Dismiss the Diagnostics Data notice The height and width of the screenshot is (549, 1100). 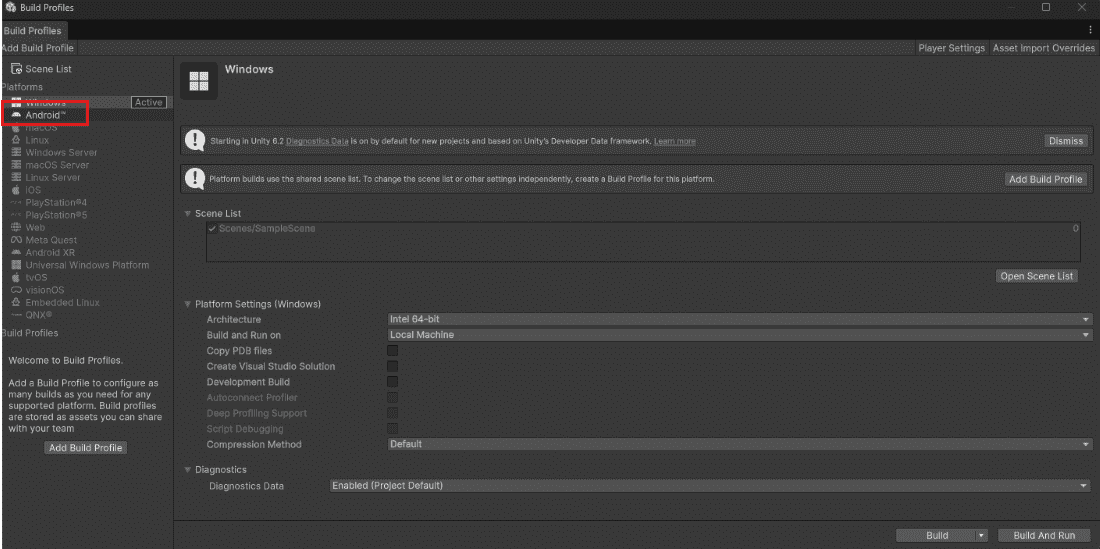click(1066, 141)
